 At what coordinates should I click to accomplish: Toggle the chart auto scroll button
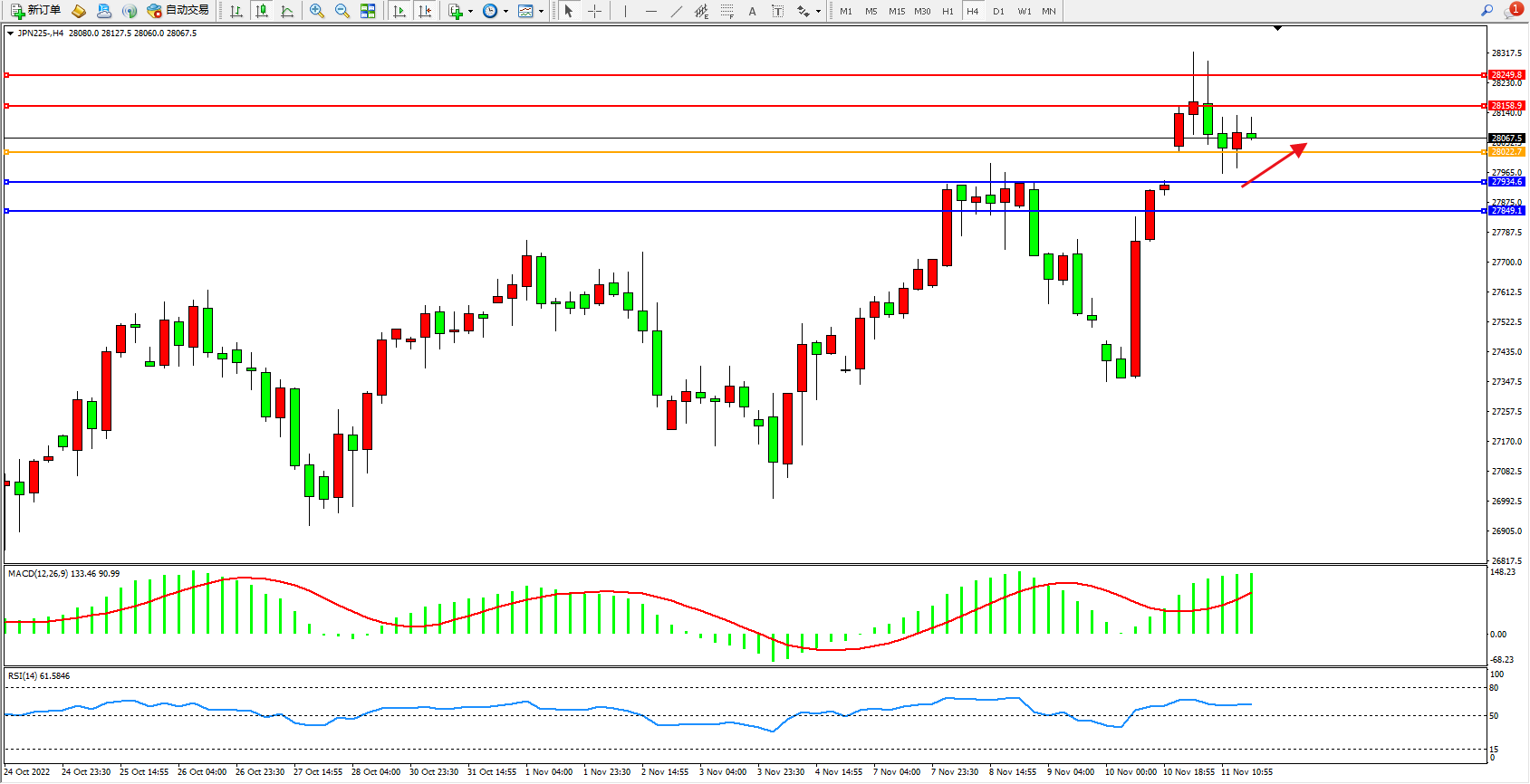399,11
